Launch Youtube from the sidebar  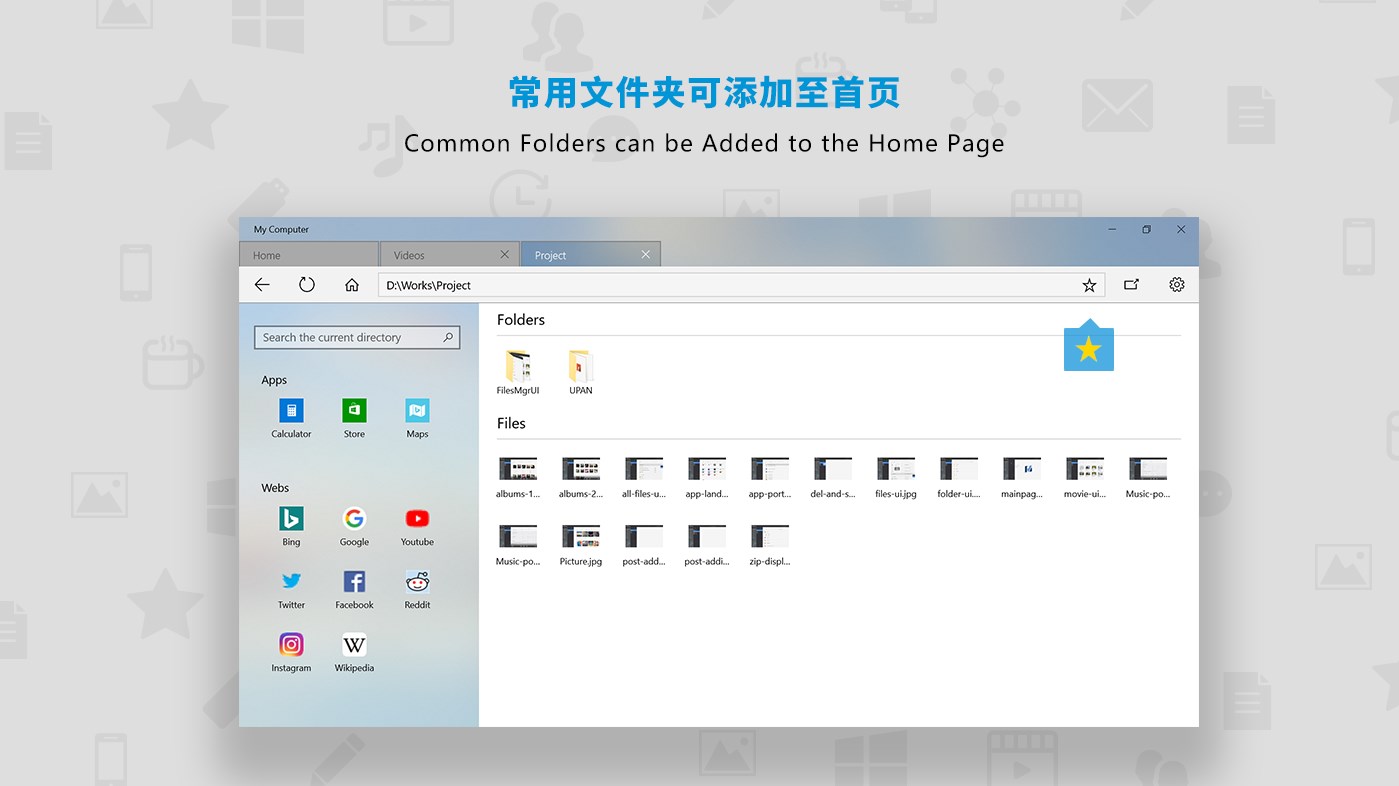[417, 520]
